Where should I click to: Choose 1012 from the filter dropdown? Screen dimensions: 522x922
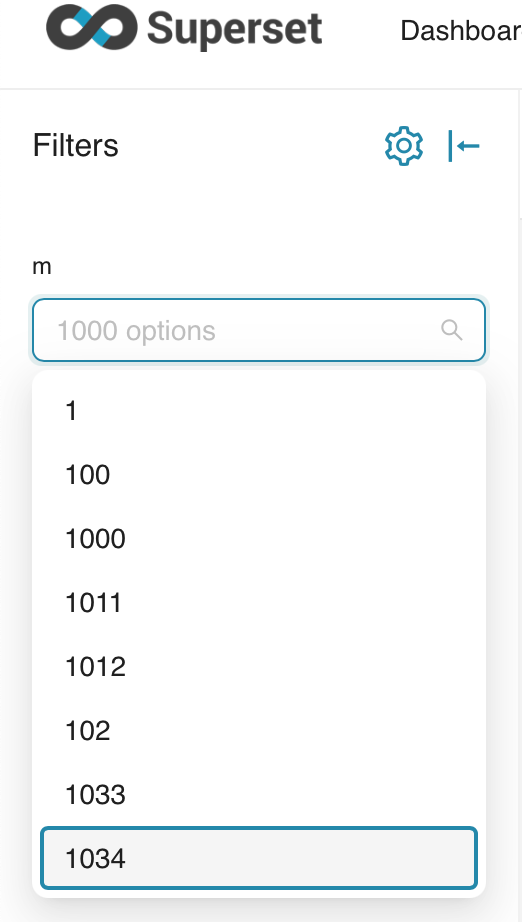point(259,667)
